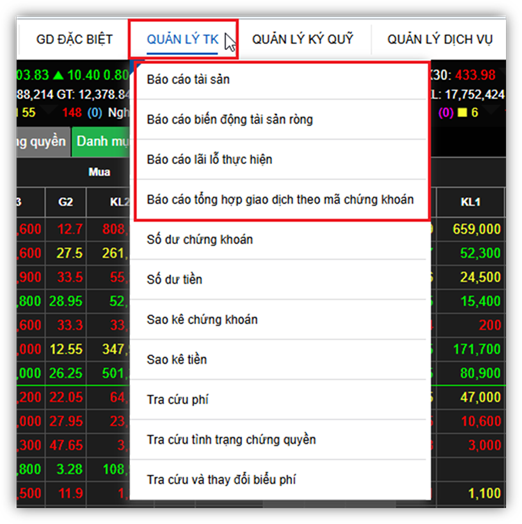Click KL1 value 47,000

click(480, 397)
